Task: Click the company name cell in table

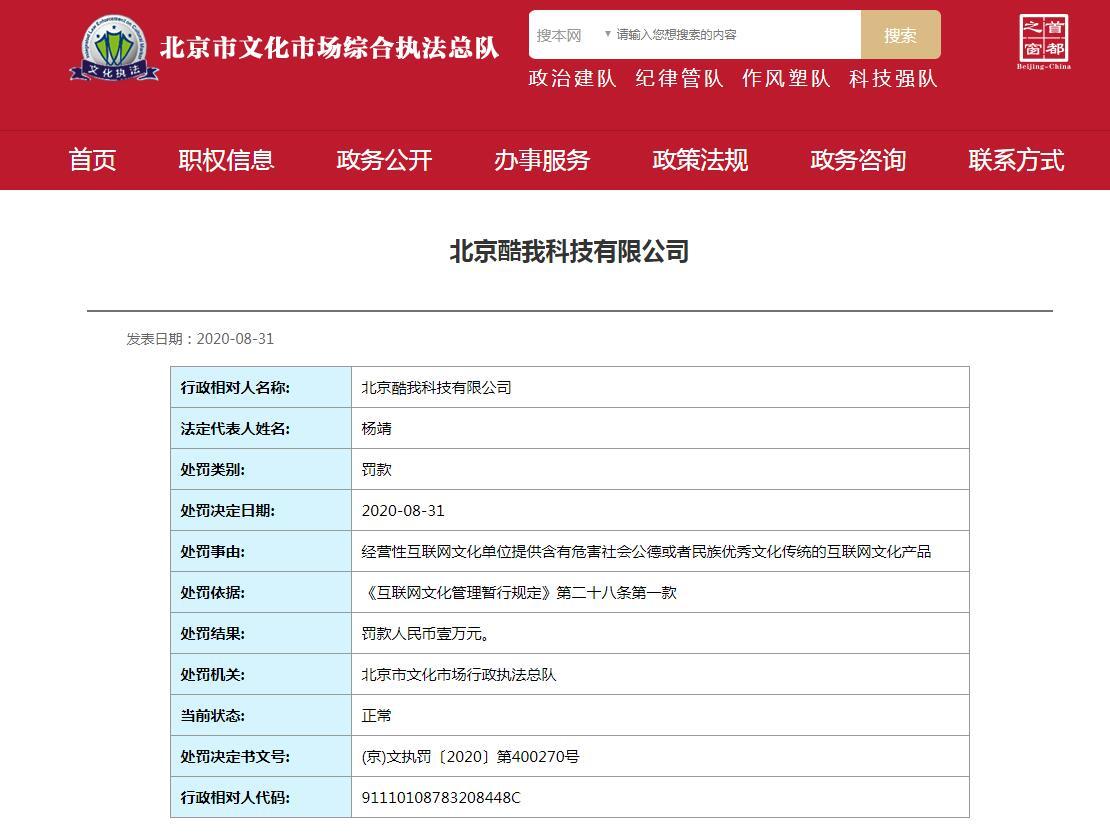Action: click(660, 387)
